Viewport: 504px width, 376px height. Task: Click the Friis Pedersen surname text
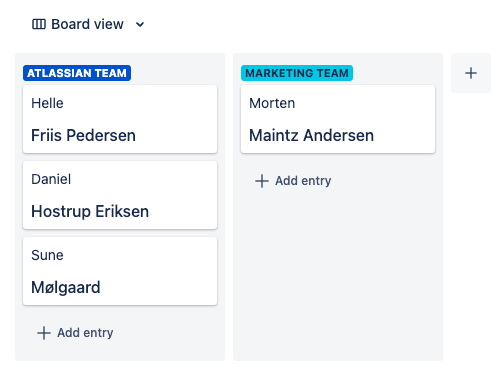(x=83, y=136)
